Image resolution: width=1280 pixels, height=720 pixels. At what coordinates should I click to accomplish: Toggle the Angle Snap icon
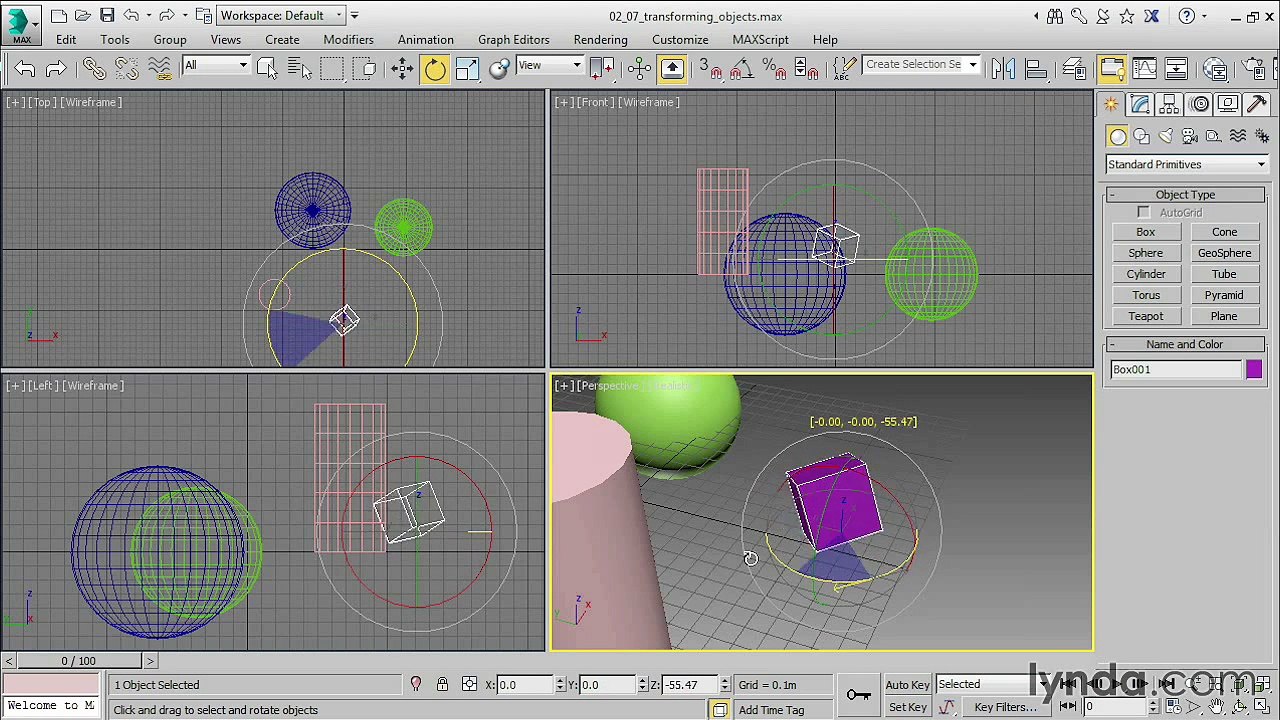point(741,68)
